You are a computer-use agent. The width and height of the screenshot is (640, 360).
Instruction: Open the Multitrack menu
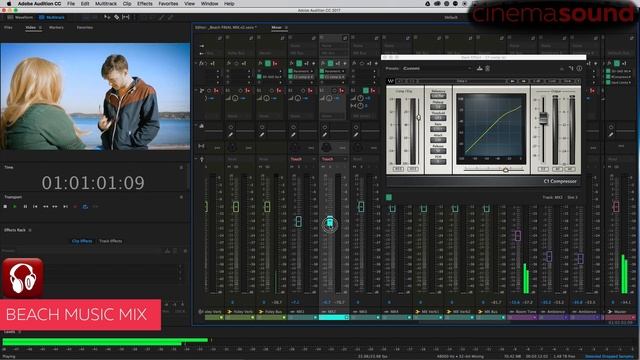tap(106, 3)
